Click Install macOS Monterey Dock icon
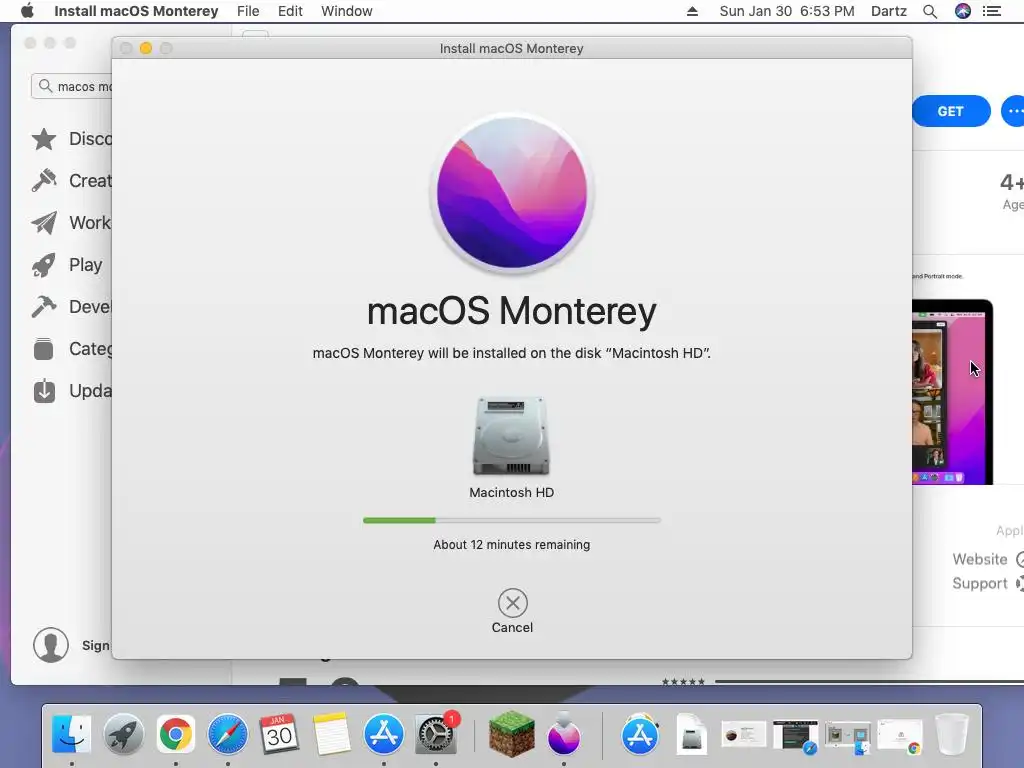The width and height of the screenshot is (1024, 768). pos(564,735)
